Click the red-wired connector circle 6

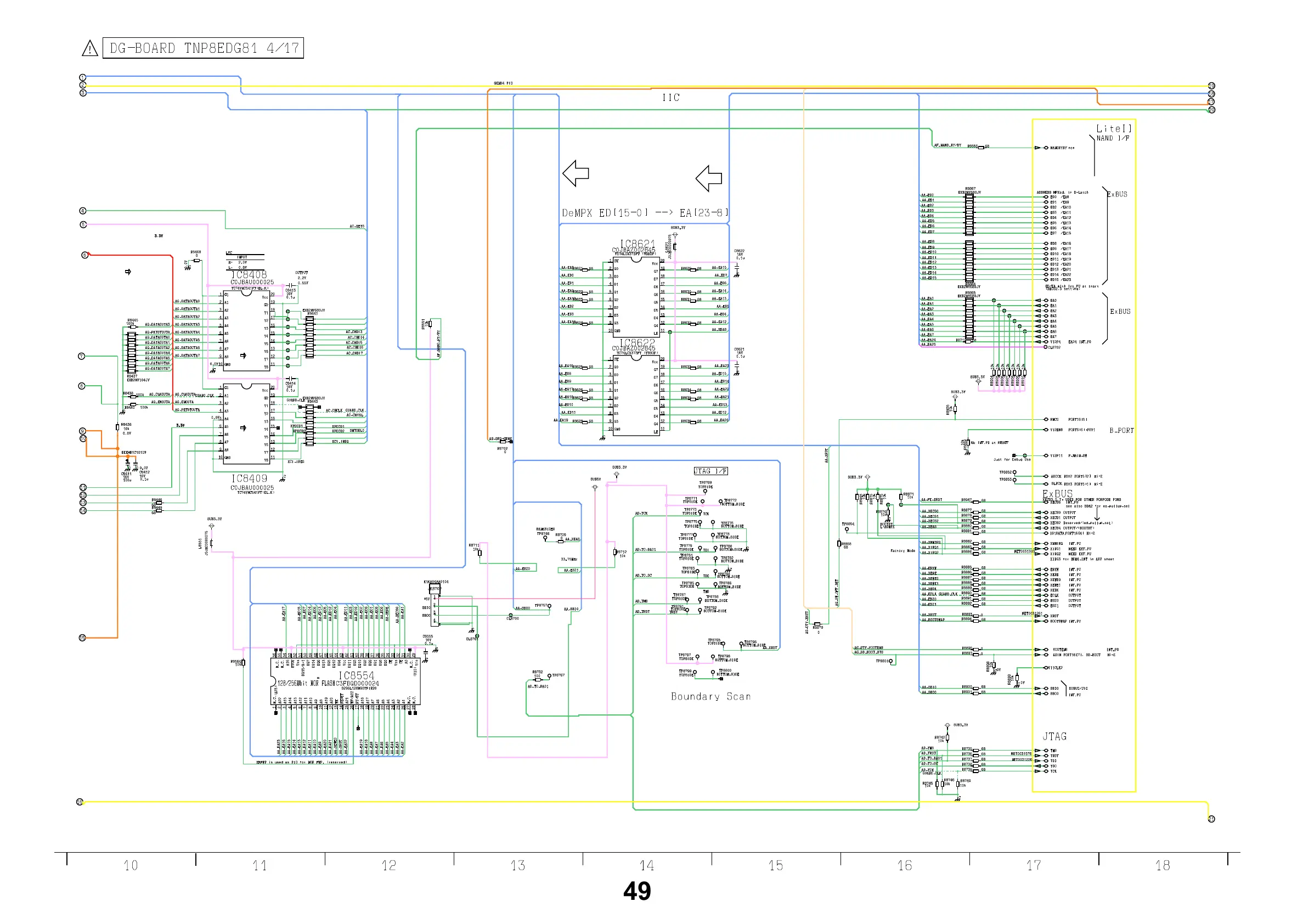[x=84, y=255]
